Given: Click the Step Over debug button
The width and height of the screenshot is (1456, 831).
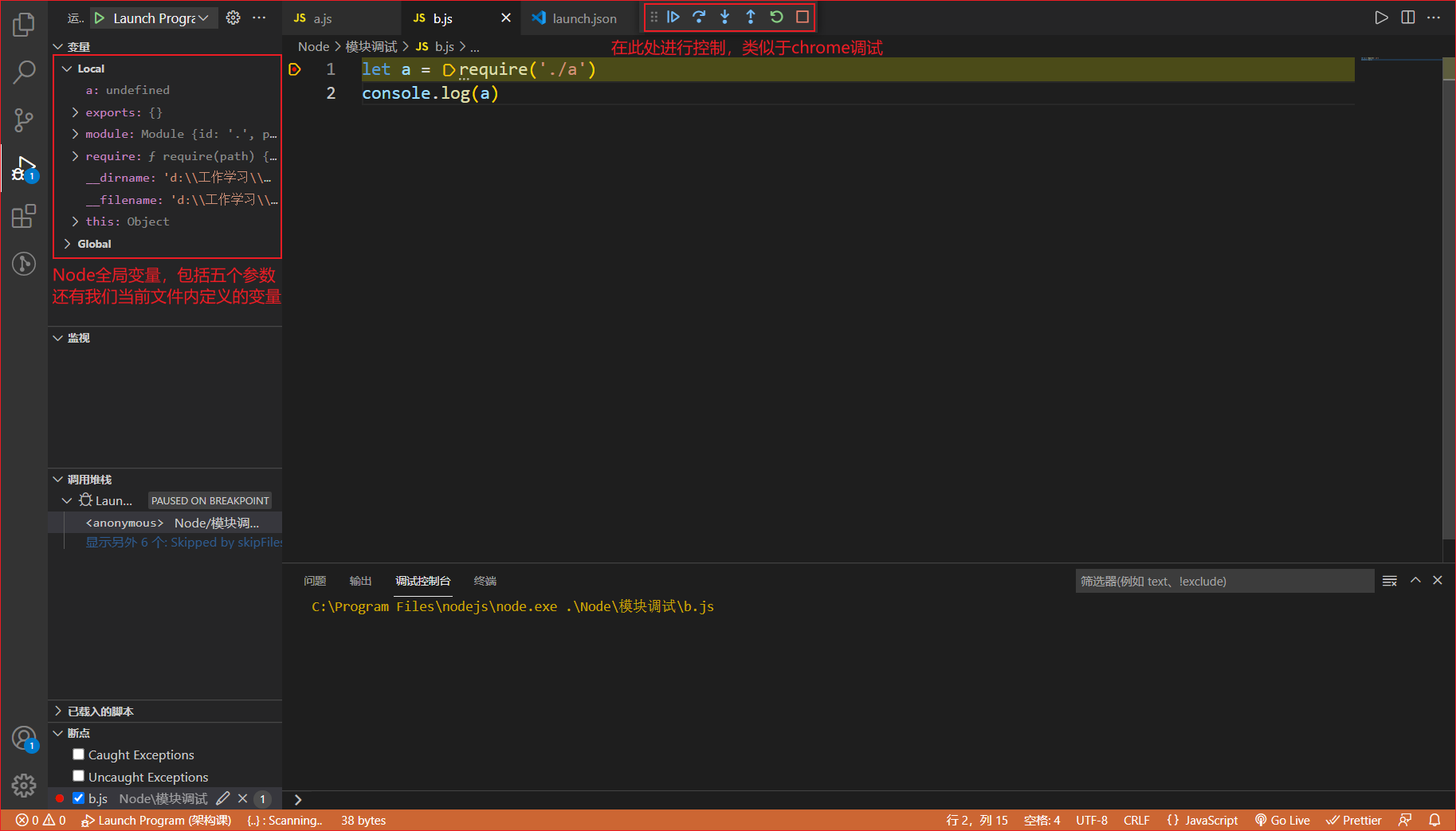Looking at the screenshot, I should tap(699, 17).
